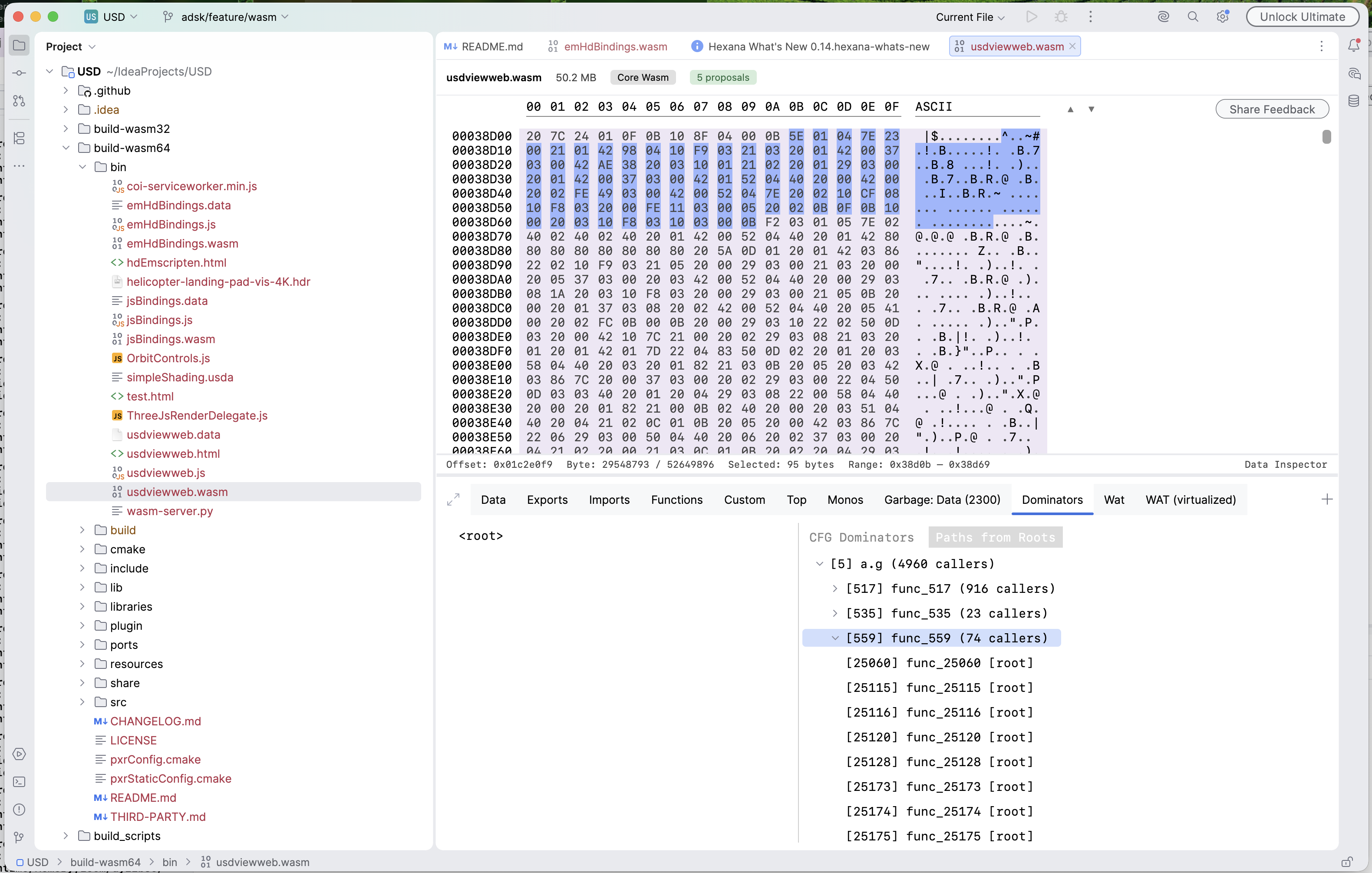The width and height of the screenshot is (1372, 873).
Task: Expand the src folder
Action: pyautogui.click(x=82, y=702)
